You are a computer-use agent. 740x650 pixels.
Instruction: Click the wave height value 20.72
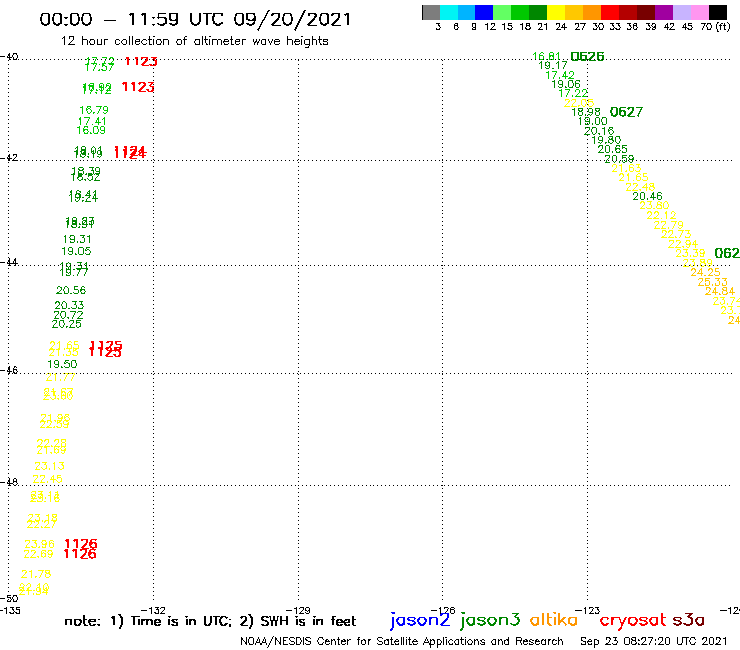click(68, 315)
